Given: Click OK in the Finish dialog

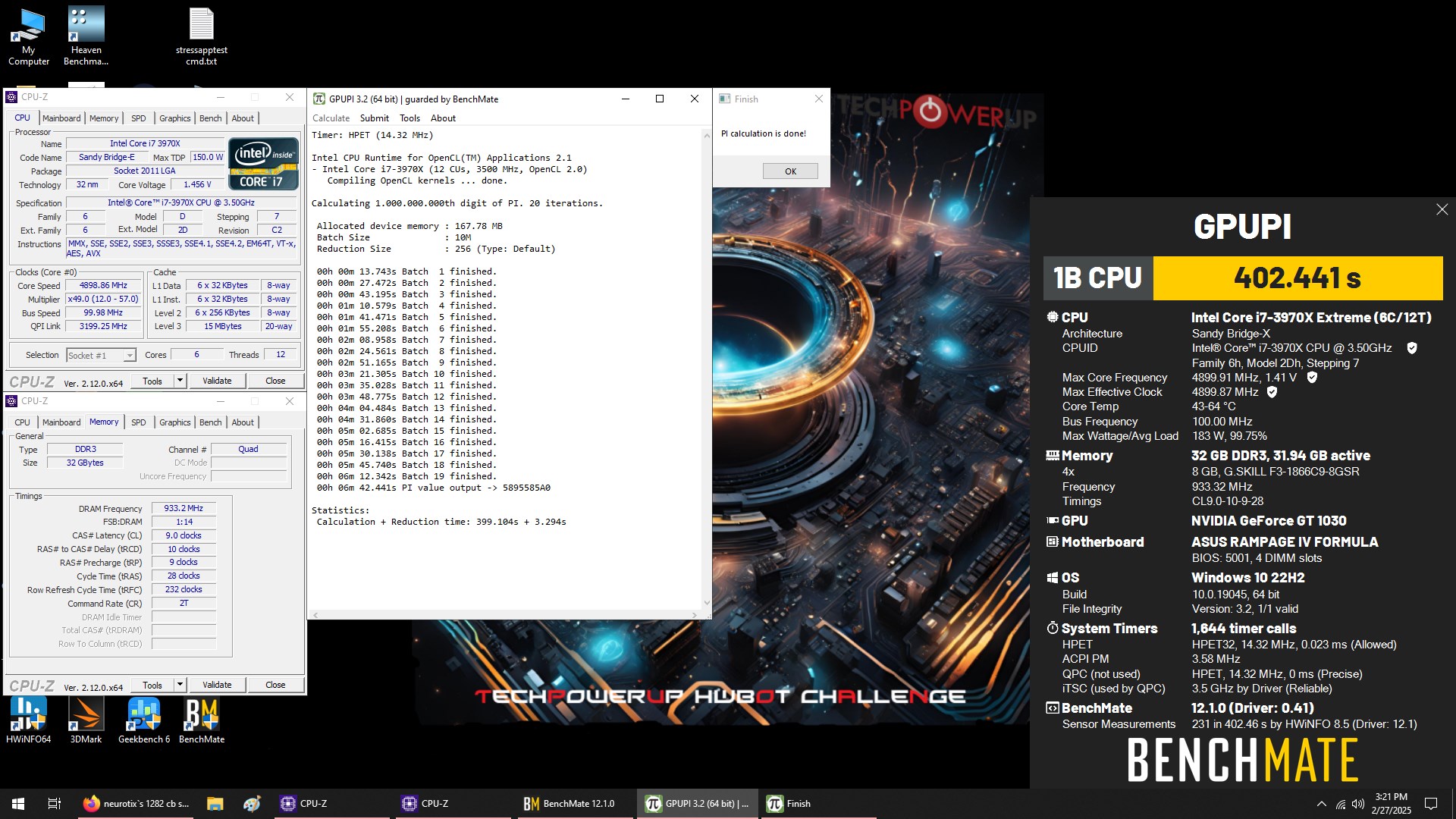Looking at the screenshot, I should [790, 171].
